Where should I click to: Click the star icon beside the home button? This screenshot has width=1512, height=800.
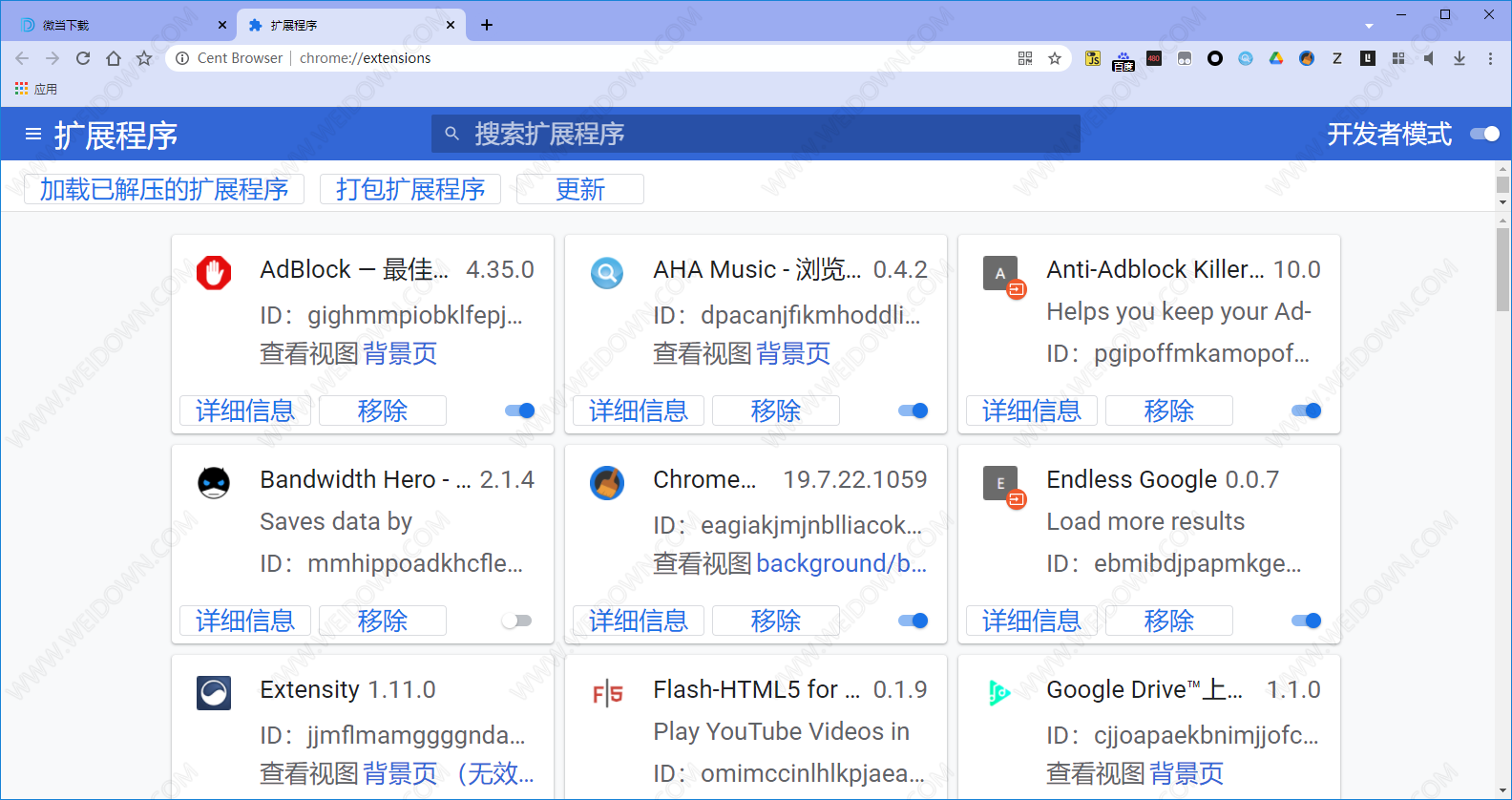coord(144,58)
